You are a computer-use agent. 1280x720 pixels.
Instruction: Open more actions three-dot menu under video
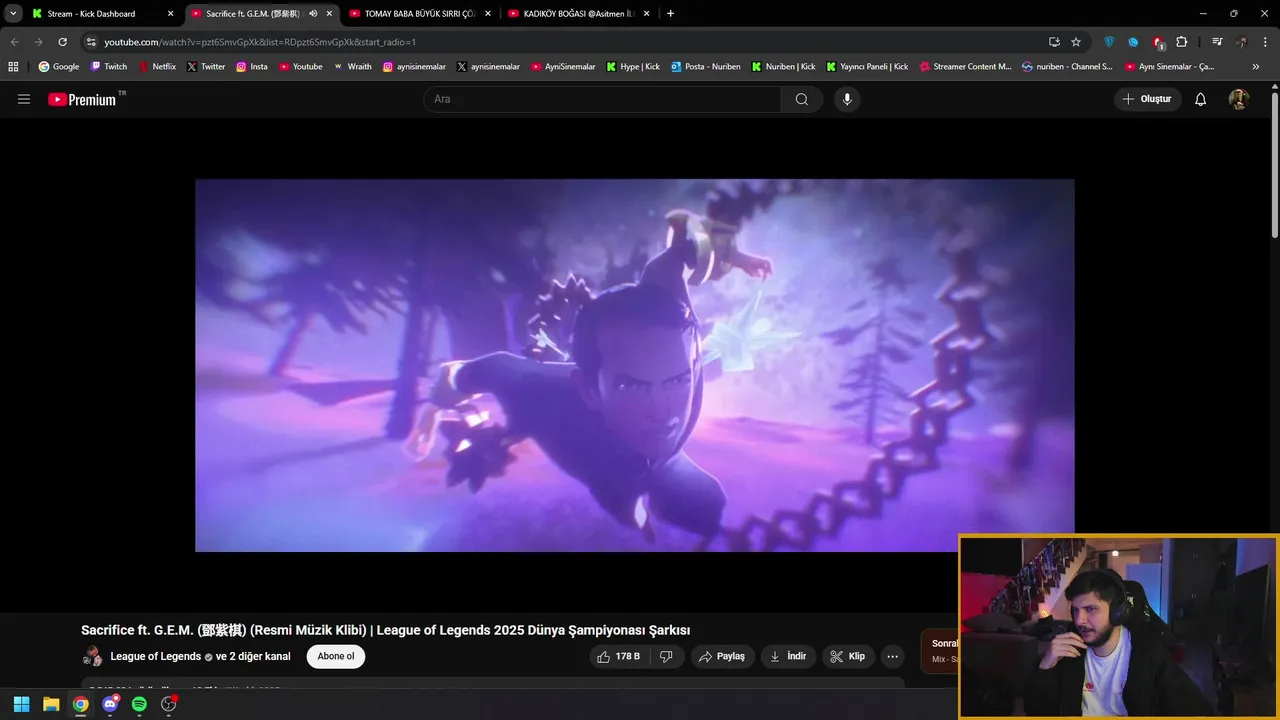click(893, 657)
